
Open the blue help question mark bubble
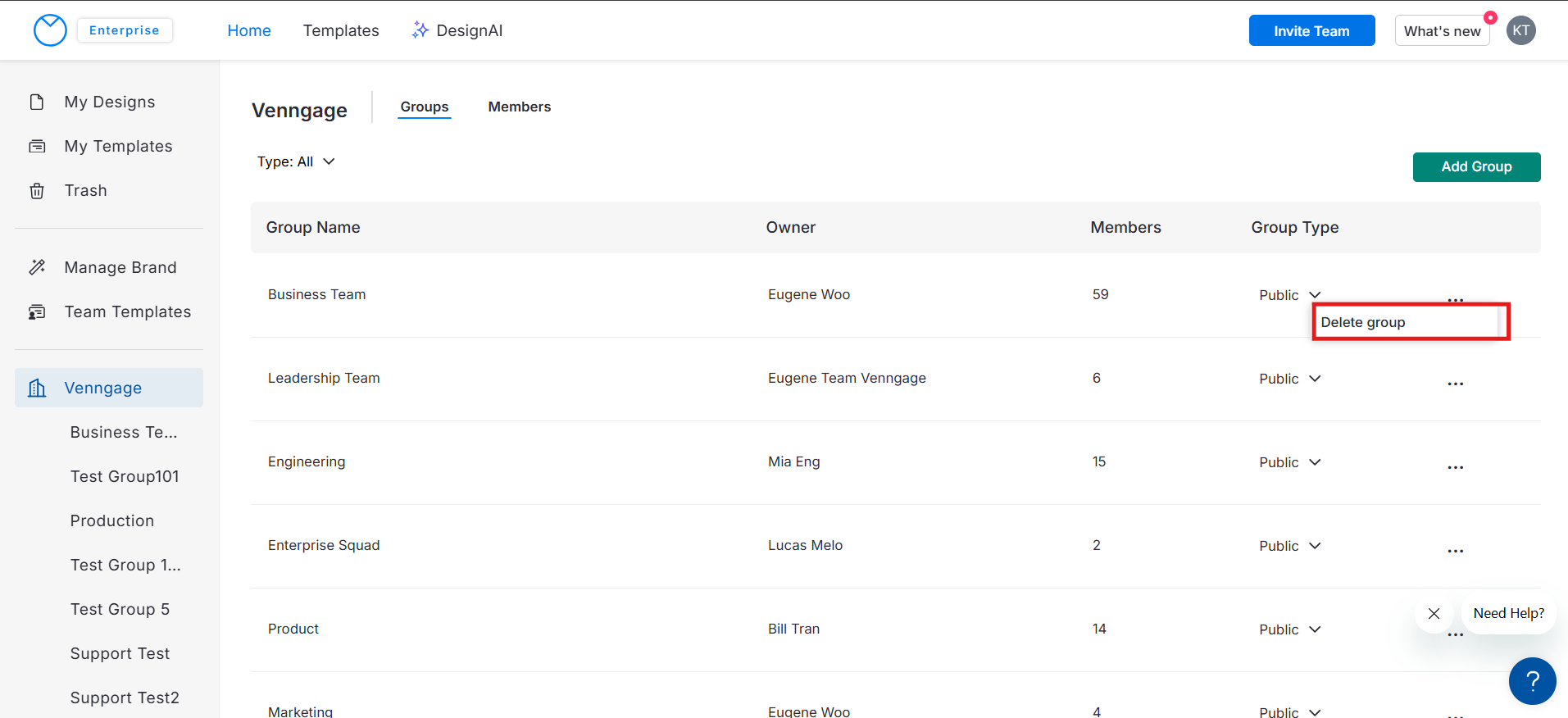[x=1531, y=680]
